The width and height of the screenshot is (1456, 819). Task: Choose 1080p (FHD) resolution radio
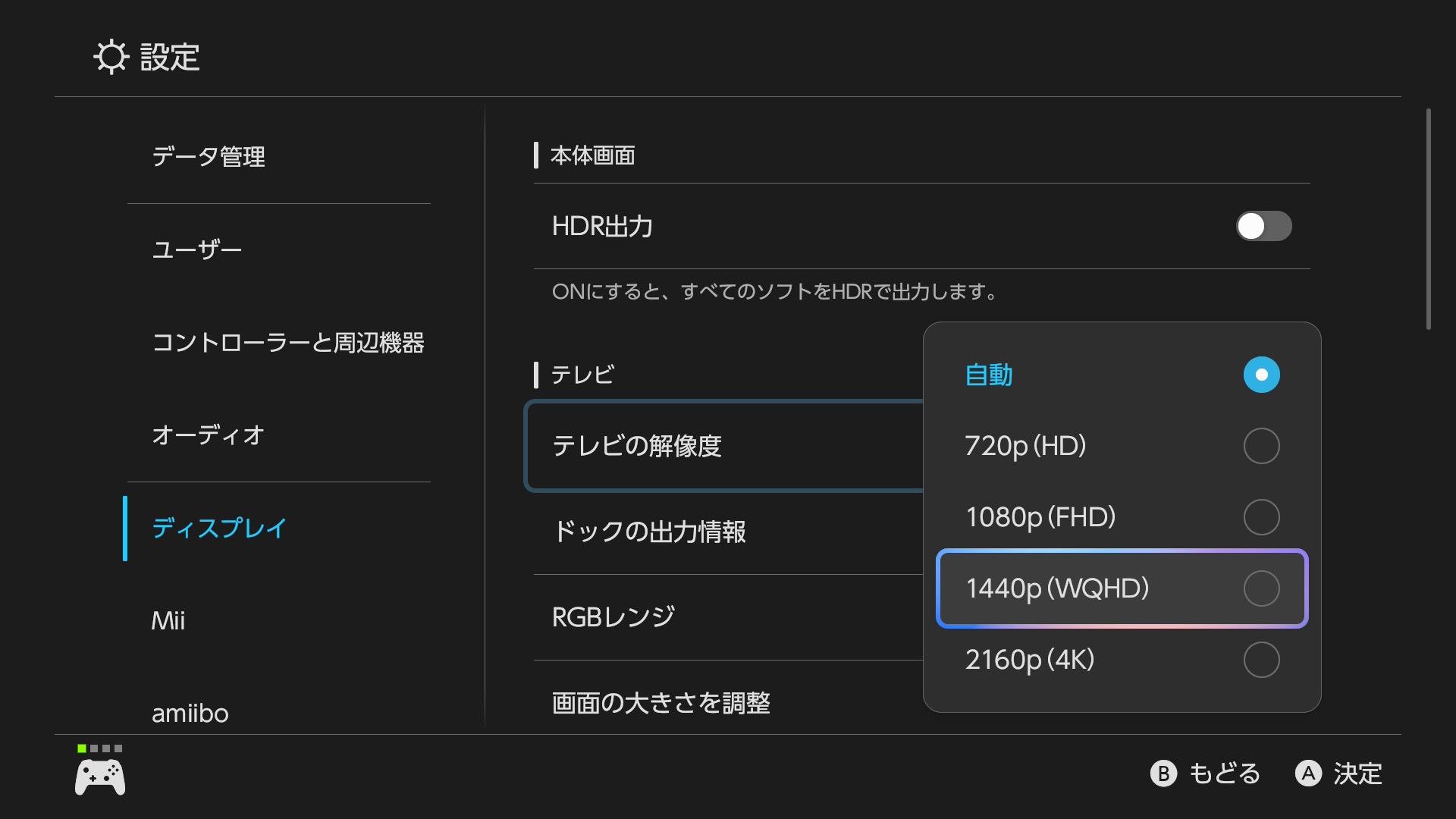(1261, 517)
